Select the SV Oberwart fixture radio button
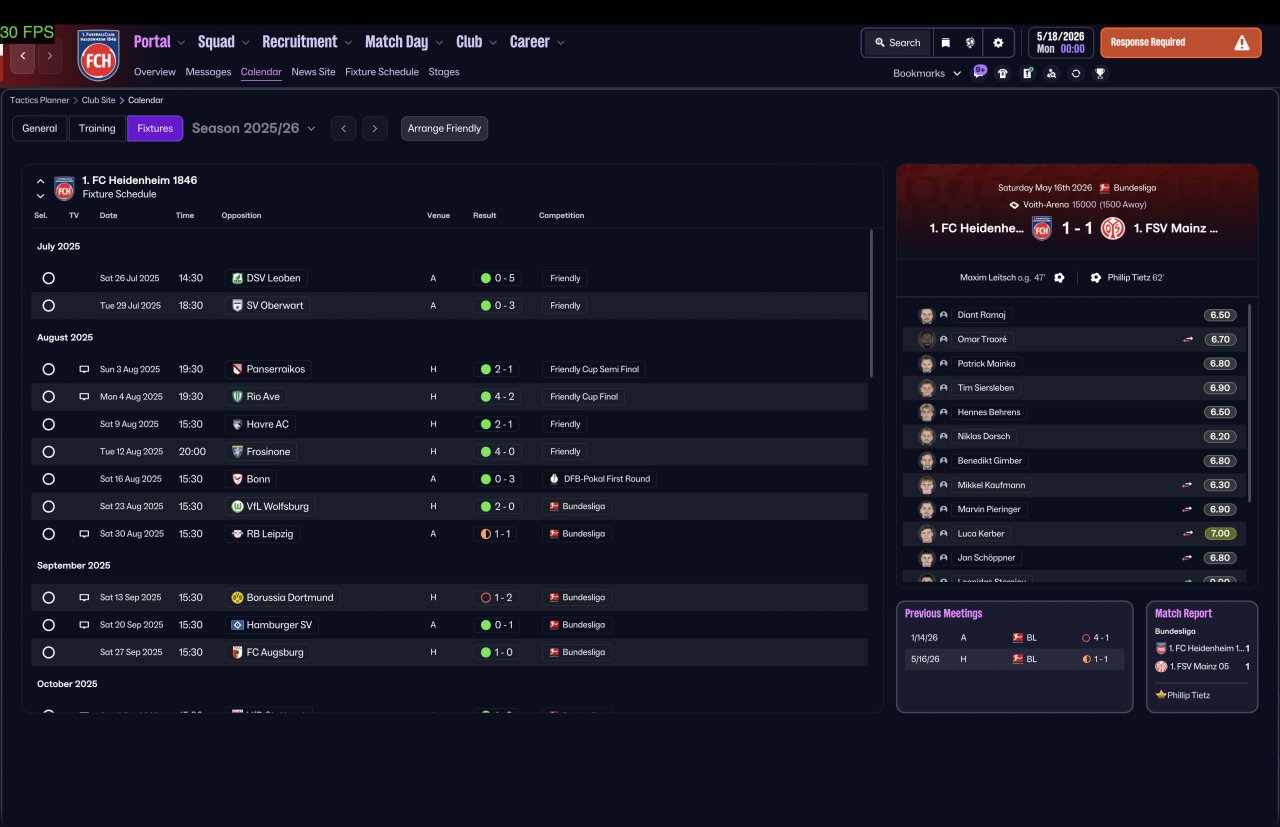1280x827 pixels. [x=48, y=306]
